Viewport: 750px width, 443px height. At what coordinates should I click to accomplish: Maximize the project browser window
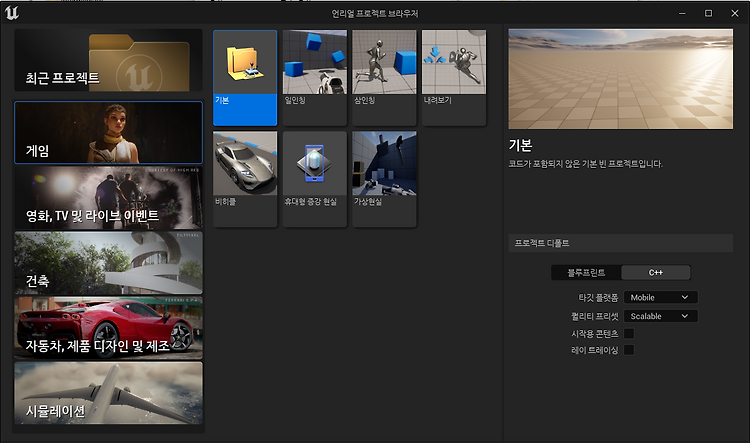pos(708,13)
